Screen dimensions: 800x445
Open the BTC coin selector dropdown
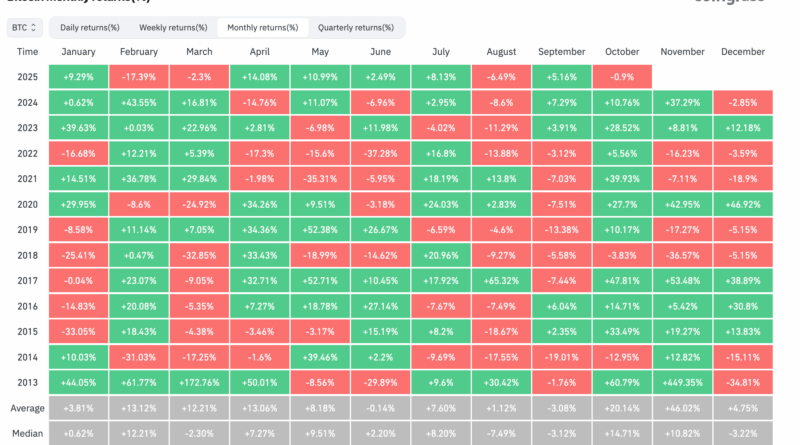(23, 27)
